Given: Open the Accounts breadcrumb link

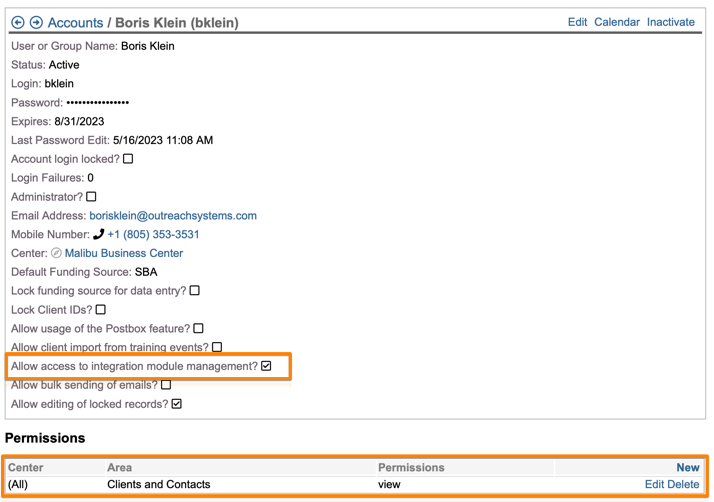Looking at the screenshot, I should (75, 22).
